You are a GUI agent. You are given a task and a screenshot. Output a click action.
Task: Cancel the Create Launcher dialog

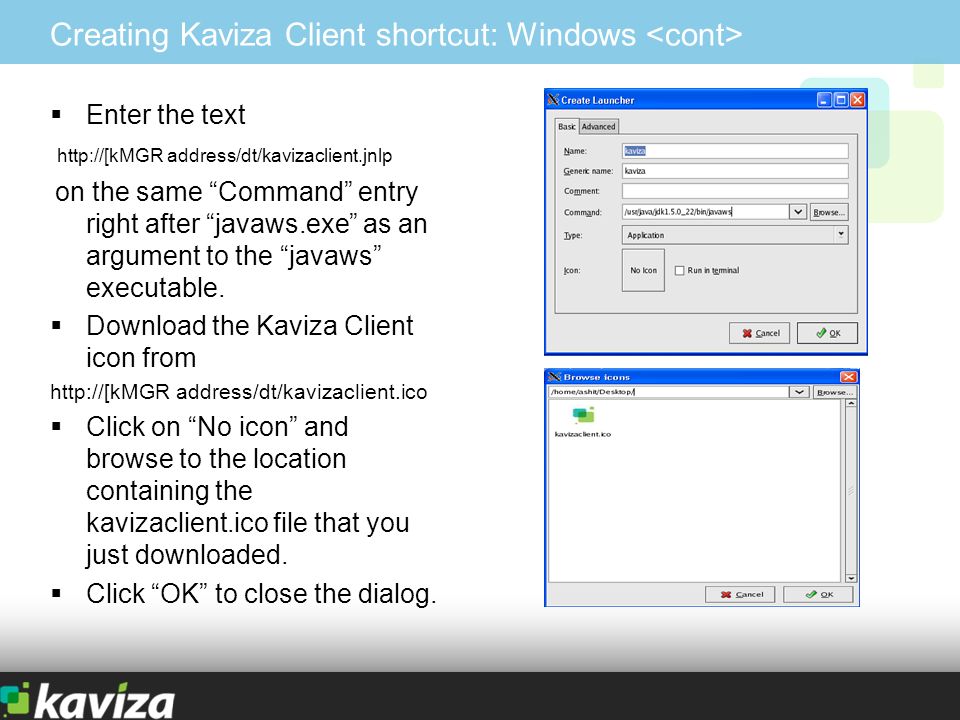click(759, 333)
